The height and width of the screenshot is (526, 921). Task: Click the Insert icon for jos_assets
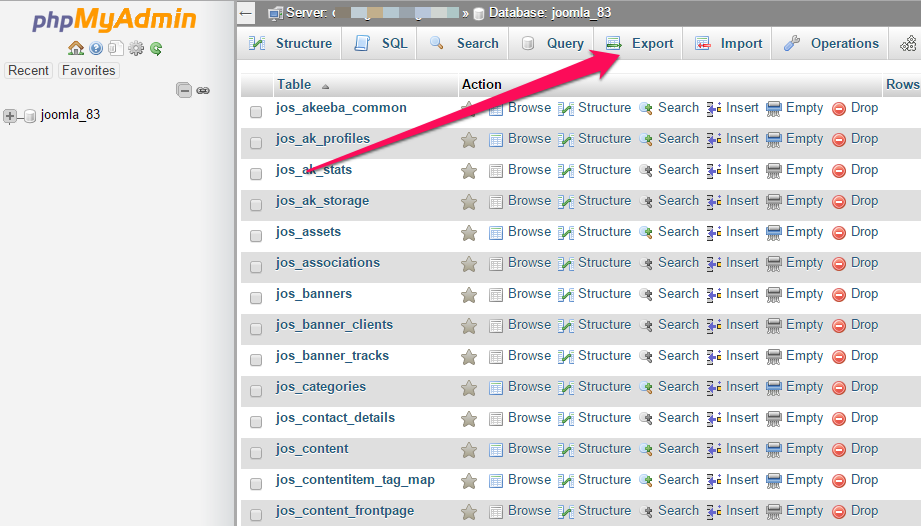pyautogui.click(x=714, y=233)
